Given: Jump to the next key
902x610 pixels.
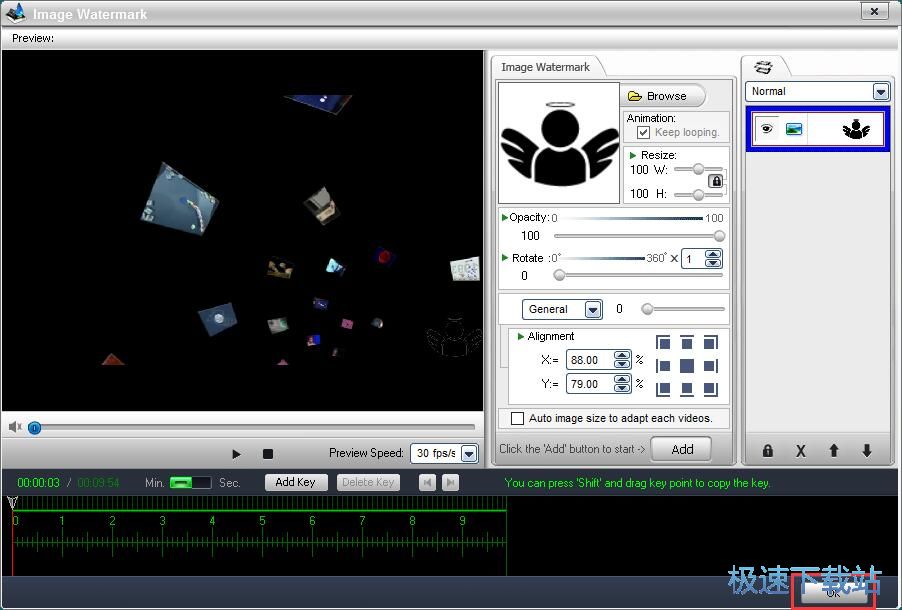Looking at the screenshot, I should click(450, 482).
